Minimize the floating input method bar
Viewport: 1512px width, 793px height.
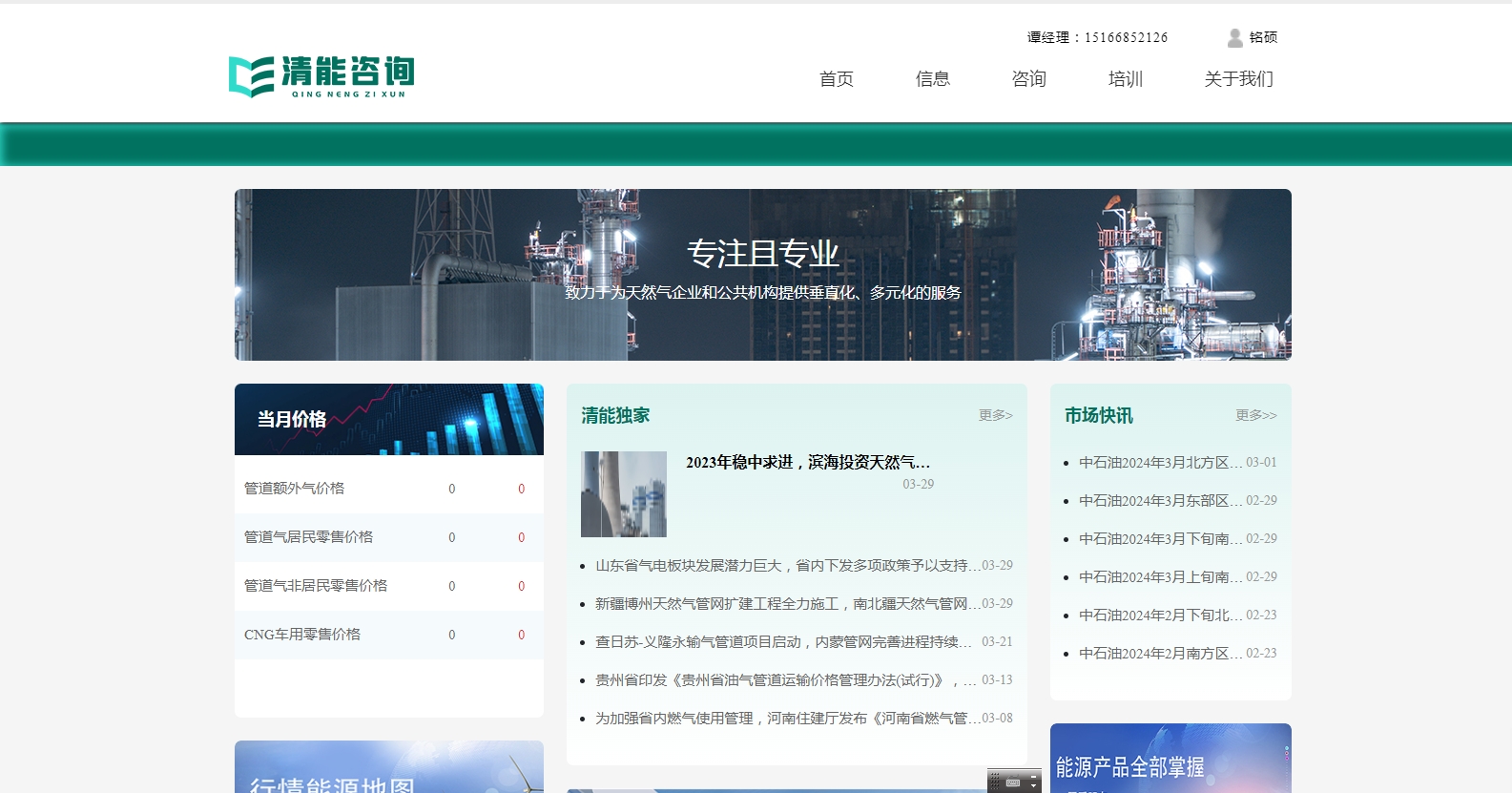tap(1033, 777)
